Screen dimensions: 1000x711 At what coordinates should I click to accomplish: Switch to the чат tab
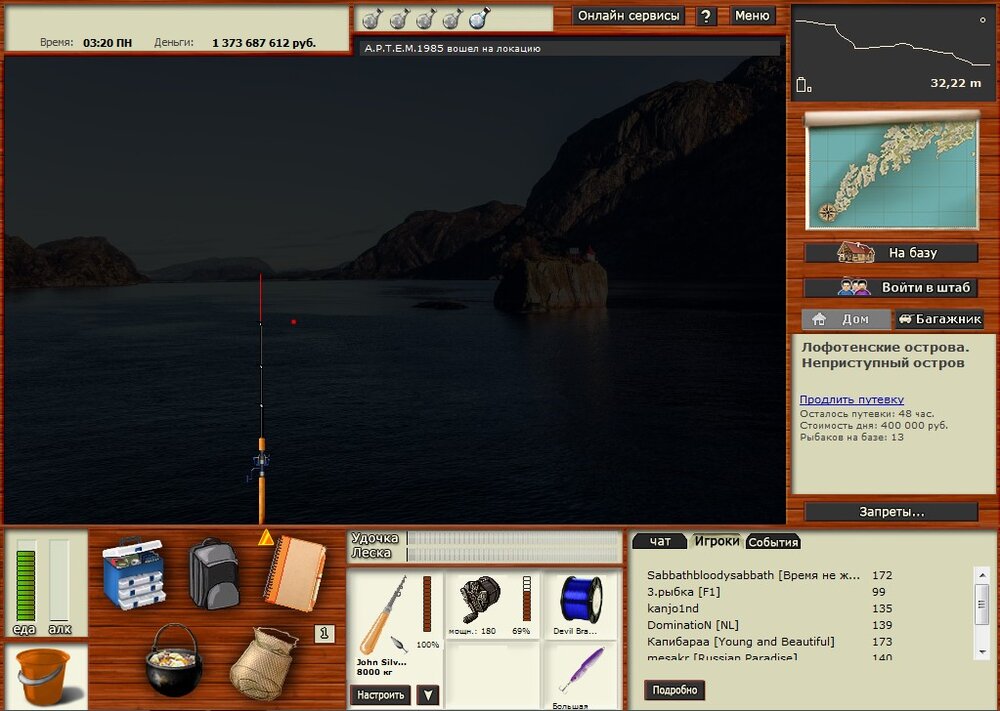659,541
